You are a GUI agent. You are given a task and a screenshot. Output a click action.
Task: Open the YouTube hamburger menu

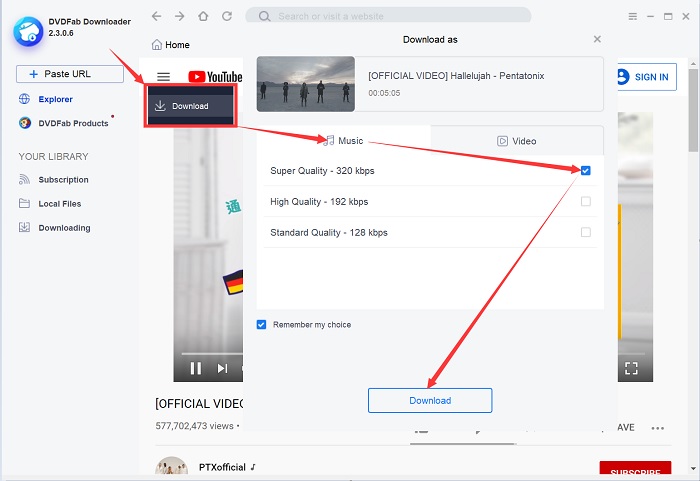click(163, 77)
